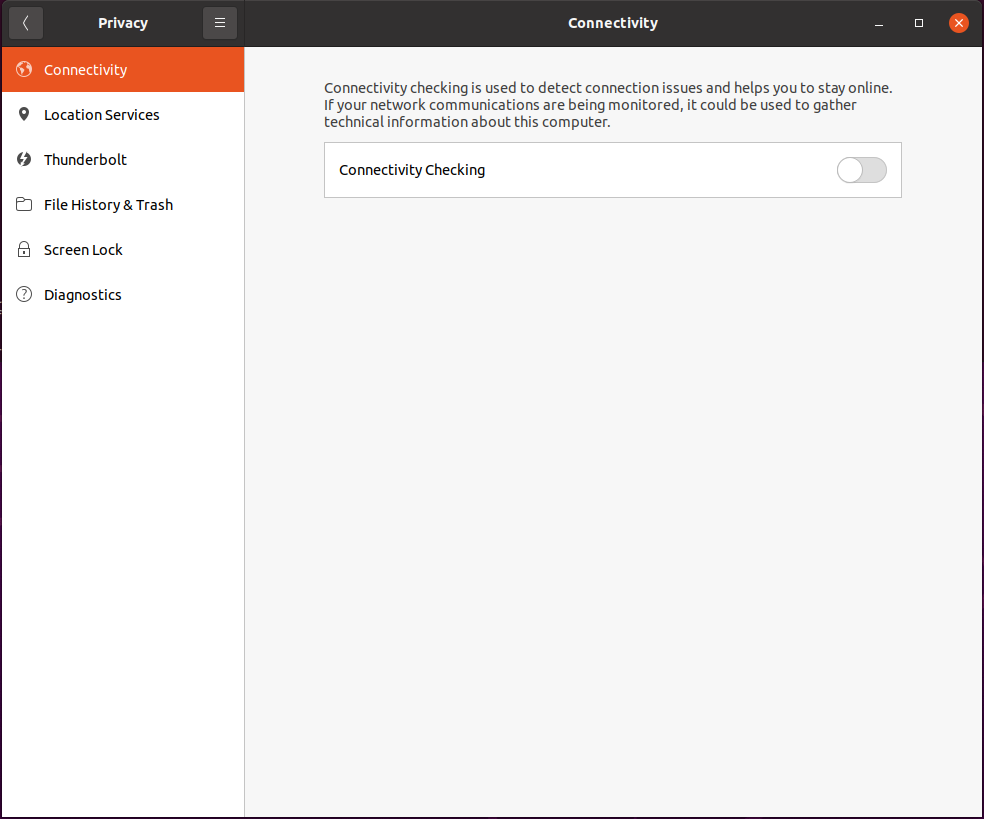The width and height of the screenshot is (984, 819).
Task: Open Thunderbolt settings panel
Action: tap(123, 160)
